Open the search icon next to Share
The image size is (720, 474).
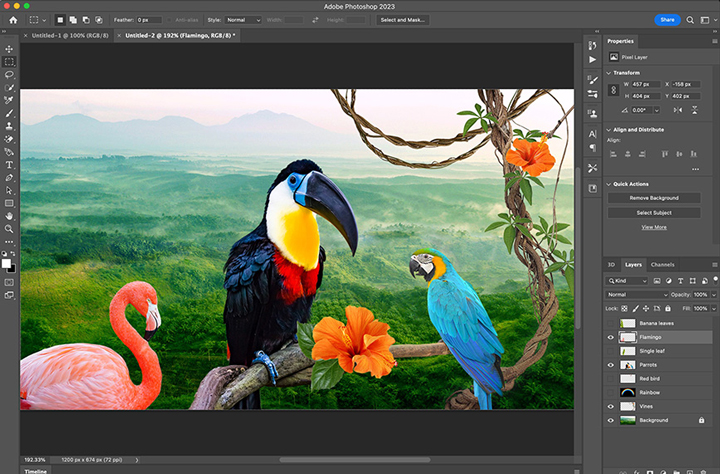[692, 19]
